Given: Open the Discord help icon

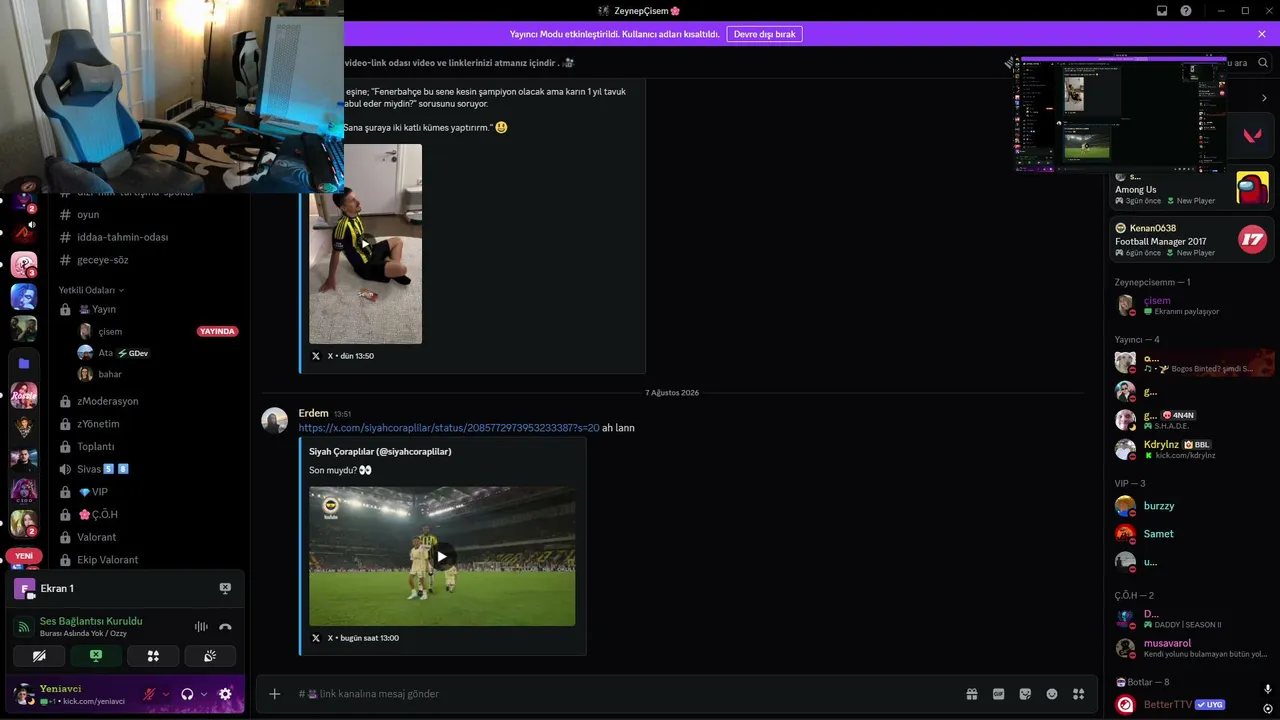Looking at the screenshot, I should [x=1186, y=11].
